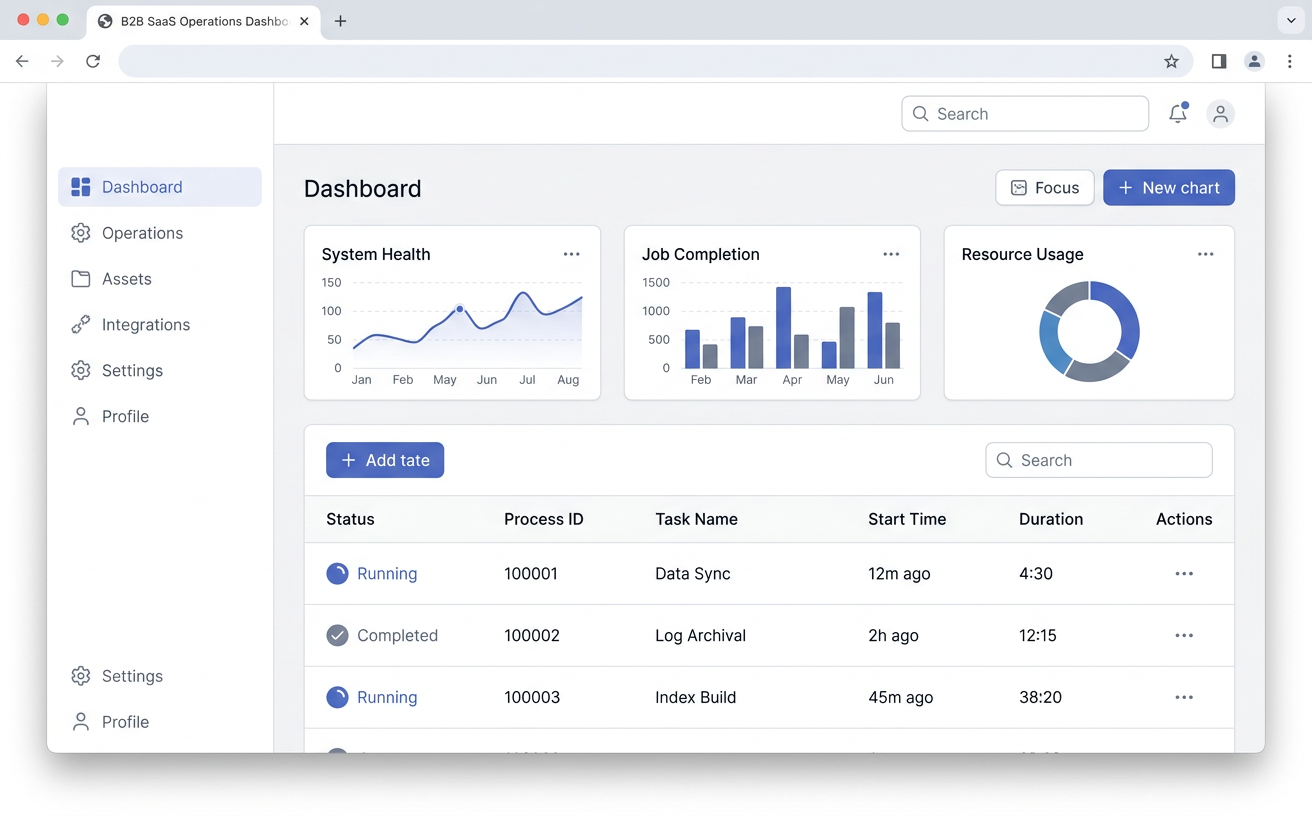
Task: Bookmark this page with the star icon
Action: point(1171,61)
